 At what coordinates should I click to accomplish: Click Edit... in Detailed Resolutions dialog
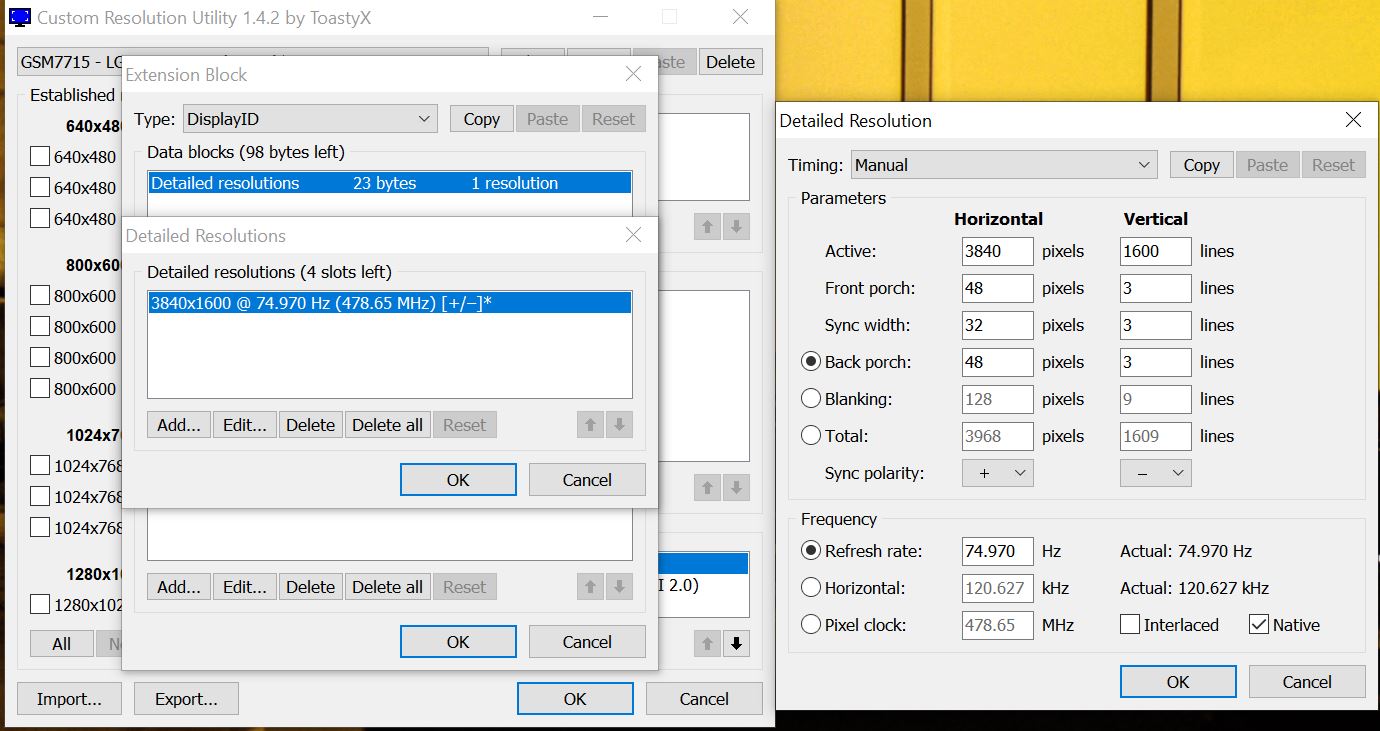click(244, 425)
